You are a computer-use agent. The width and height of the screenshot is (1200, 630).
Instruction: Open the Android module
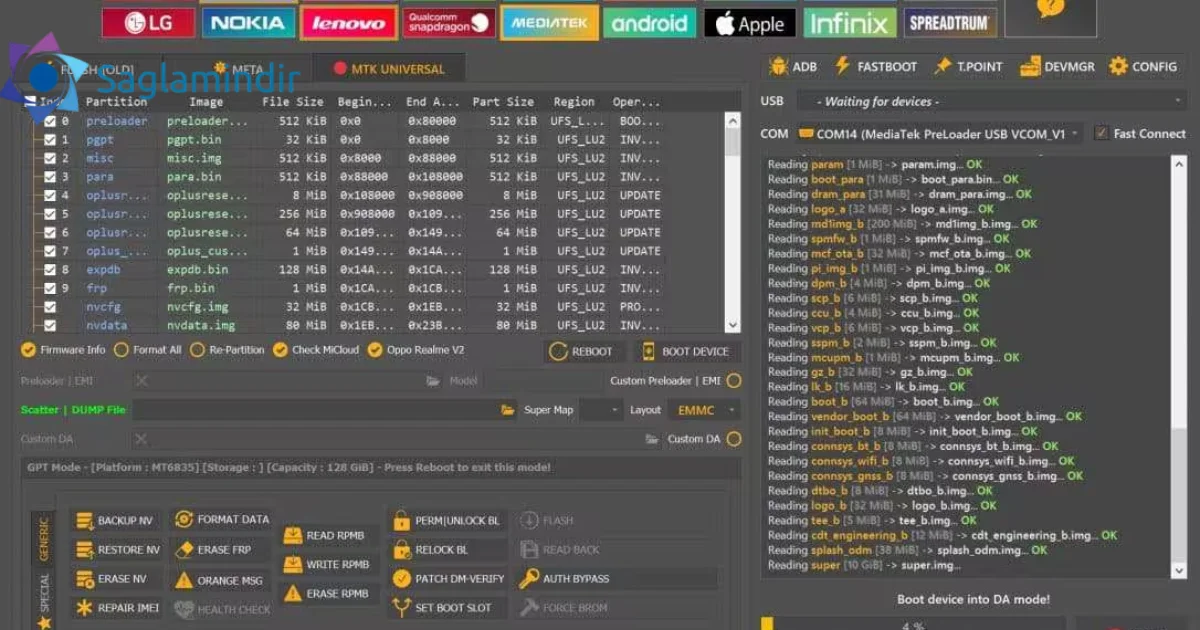(x=650, y=22)
